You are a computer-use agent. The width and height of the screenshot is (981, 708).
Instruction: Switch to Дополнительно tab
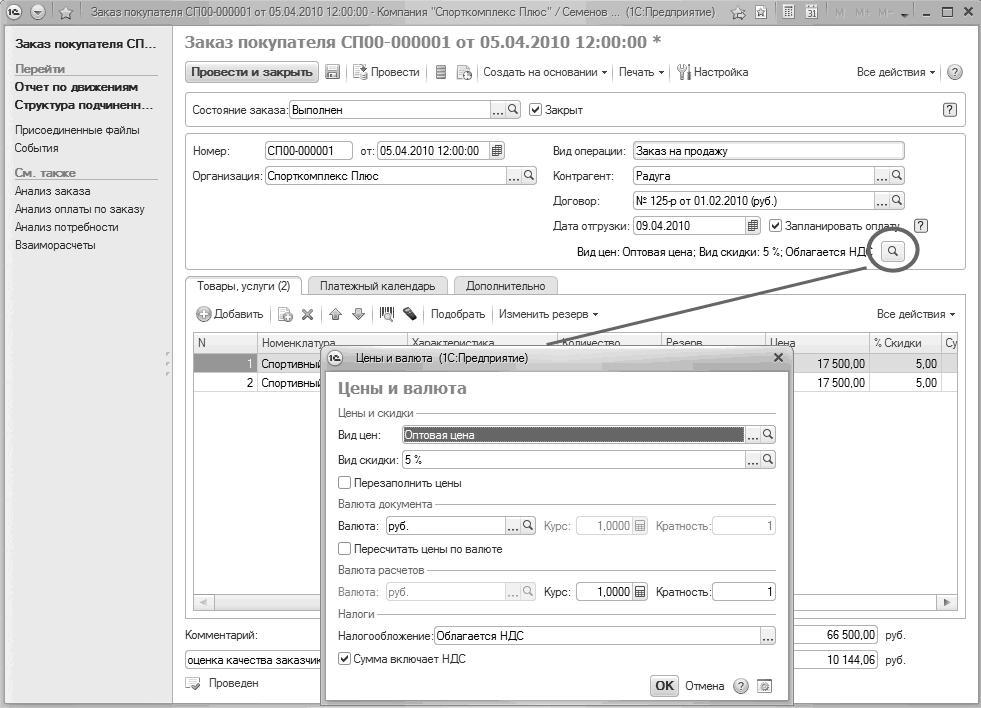pos(506,286)
